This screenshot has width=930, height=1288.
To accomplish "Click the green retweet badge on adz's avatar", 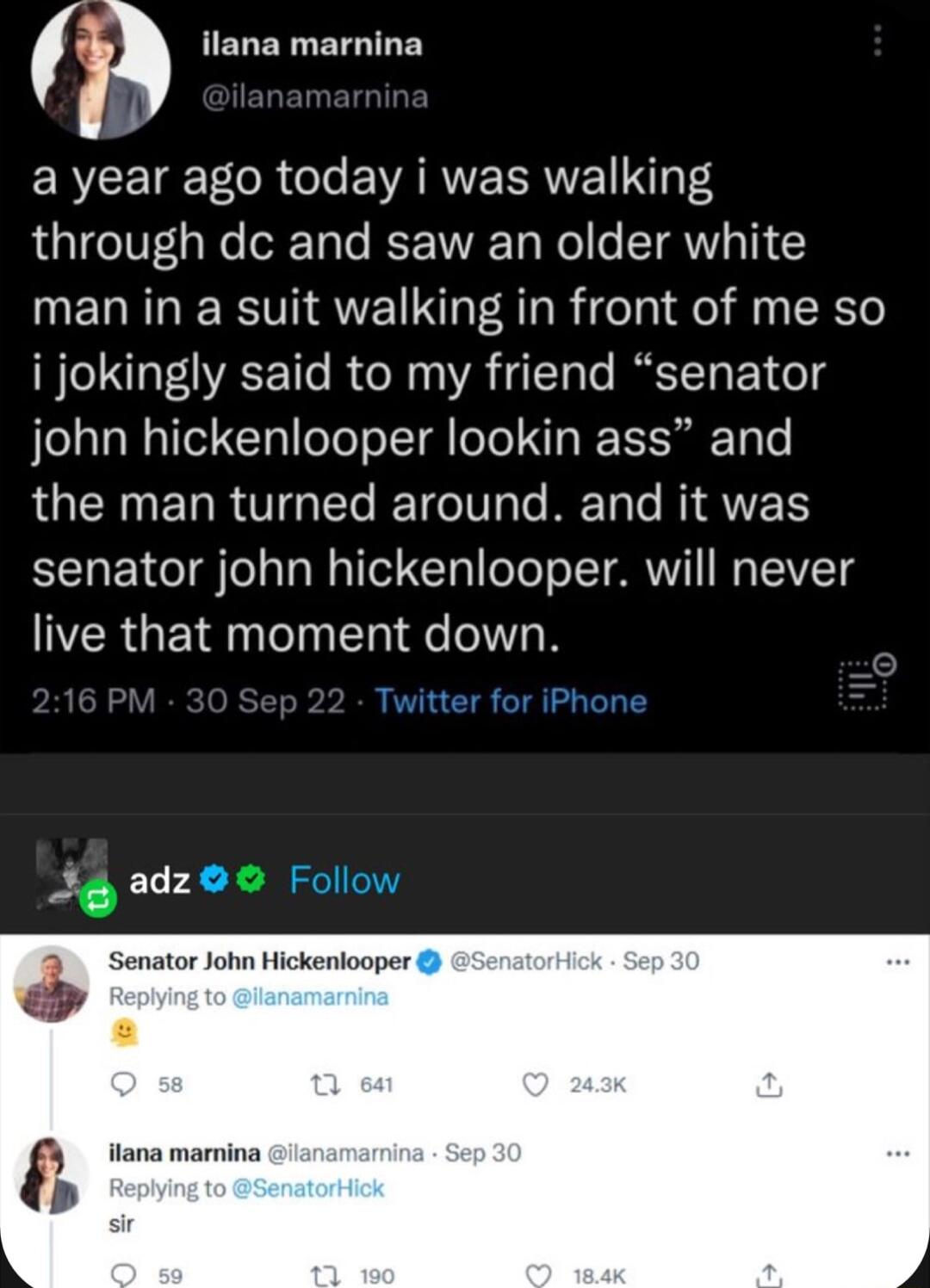I will point(99,899).
